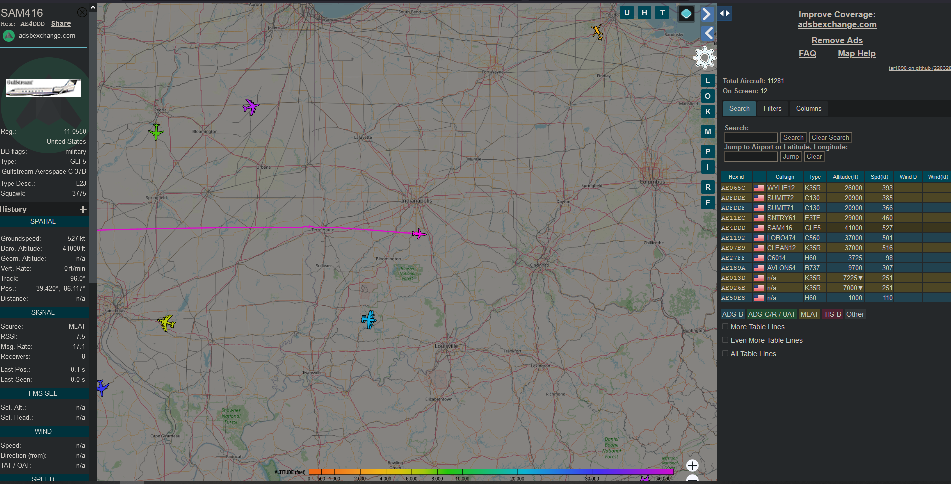Select the dark blue aircraft at the left map edge
This screenshot has width=951, height=484.
(x=102, y=387)
